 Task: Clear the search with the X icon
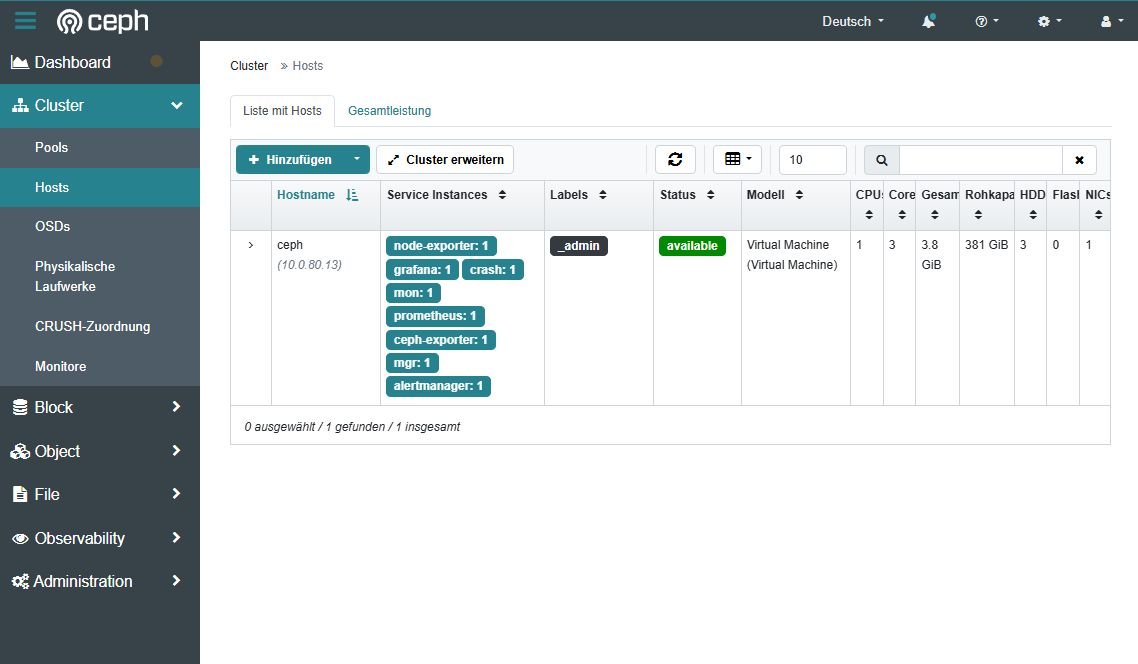(1079, 159)
